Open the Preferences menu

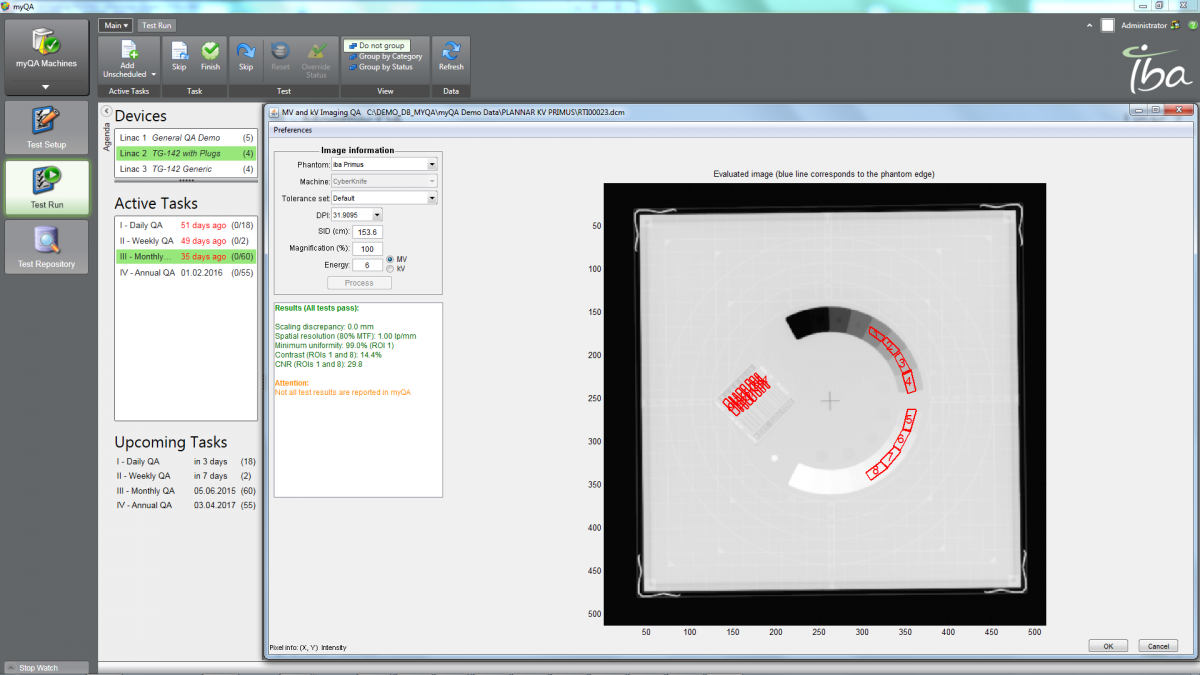(x=292, y=130)
